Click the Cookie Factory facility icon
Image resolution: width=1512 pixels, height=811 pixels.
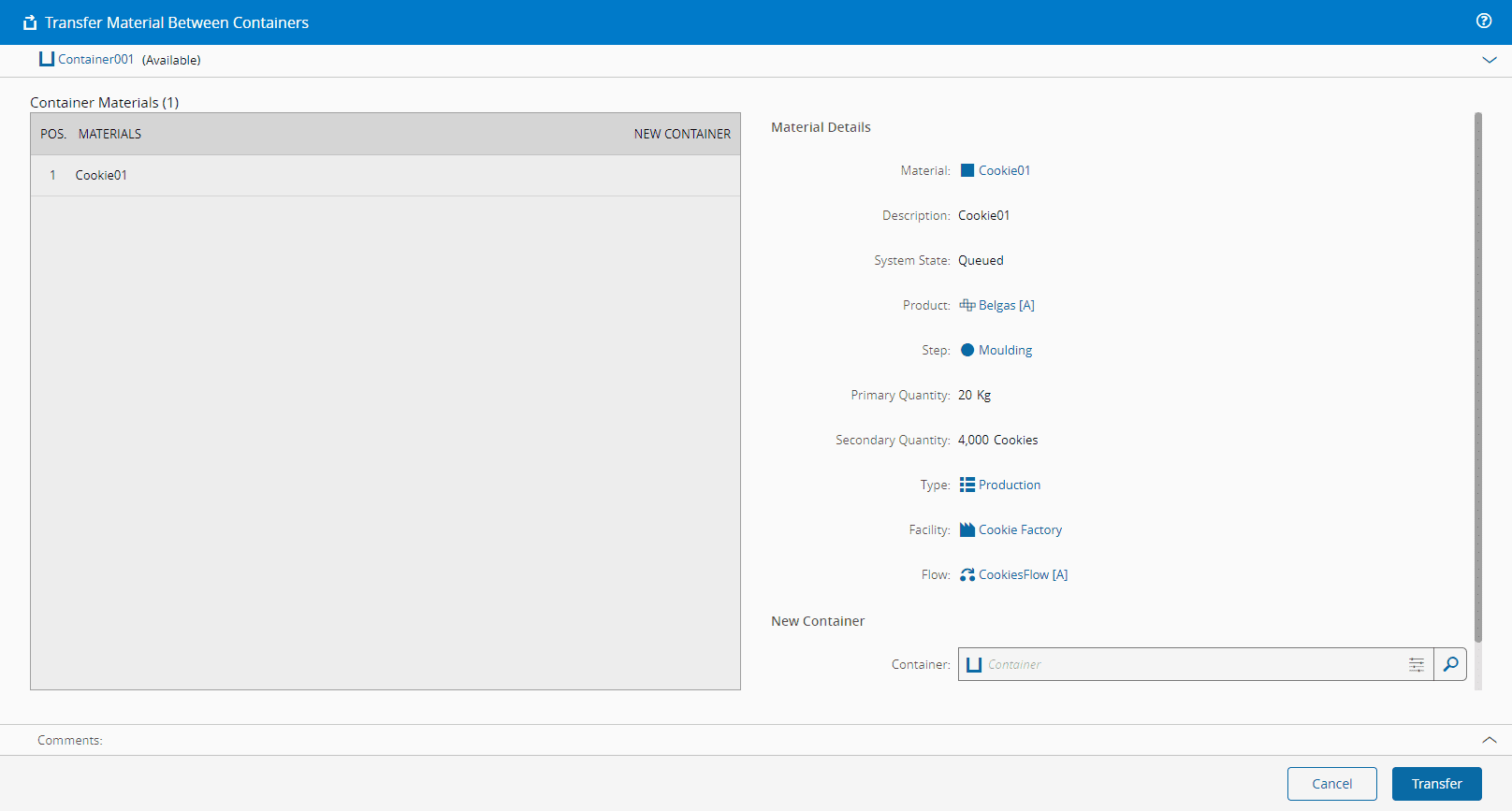967,529
